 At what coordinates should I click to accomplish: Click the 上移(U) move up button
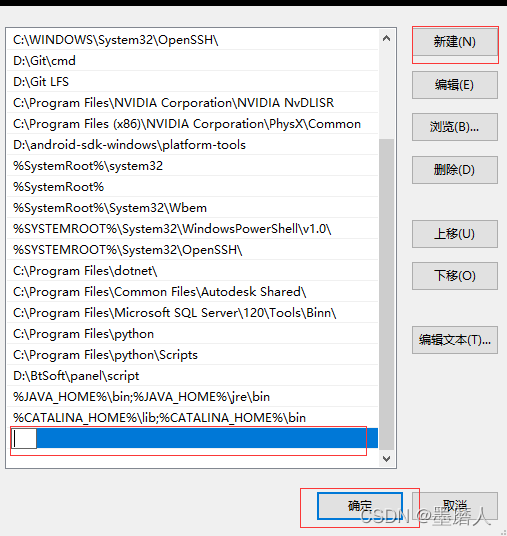pyautogui.click(x=455, y=234)
